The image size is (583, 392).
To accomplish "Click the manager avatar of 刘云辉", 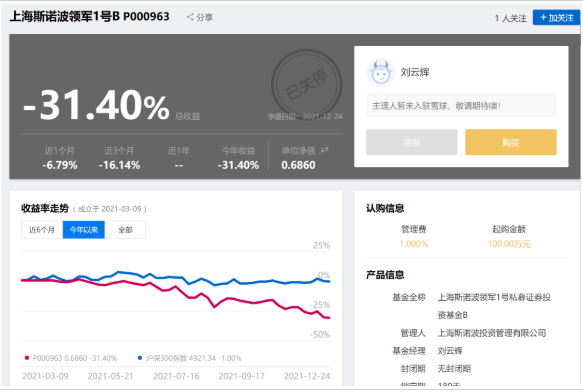I will 380,73.
